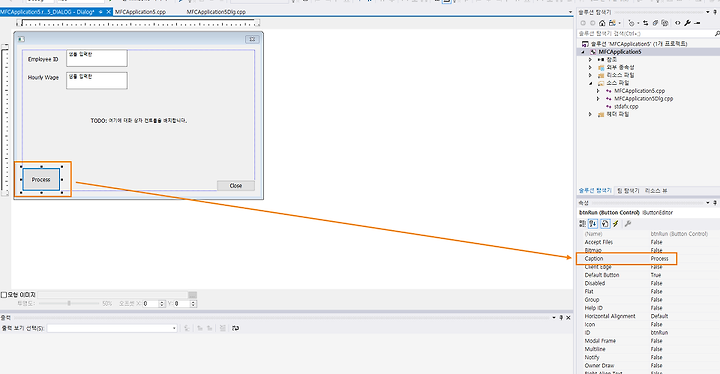720x374 pixels.
Task: Click the Clear All icon in Output toolbar
Action: point(223,328)
